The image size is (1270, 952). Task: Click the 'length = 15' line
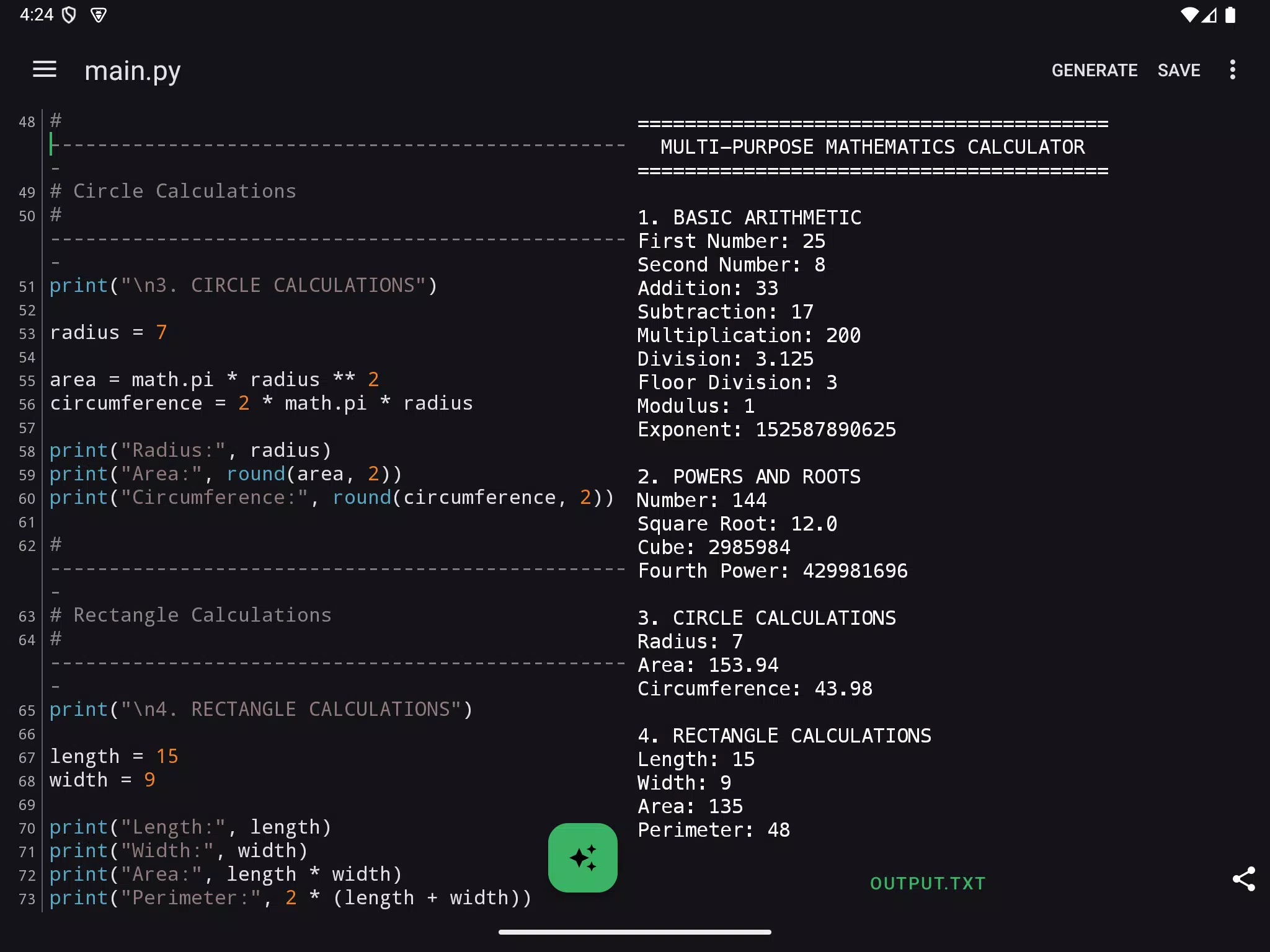point(114,757)
